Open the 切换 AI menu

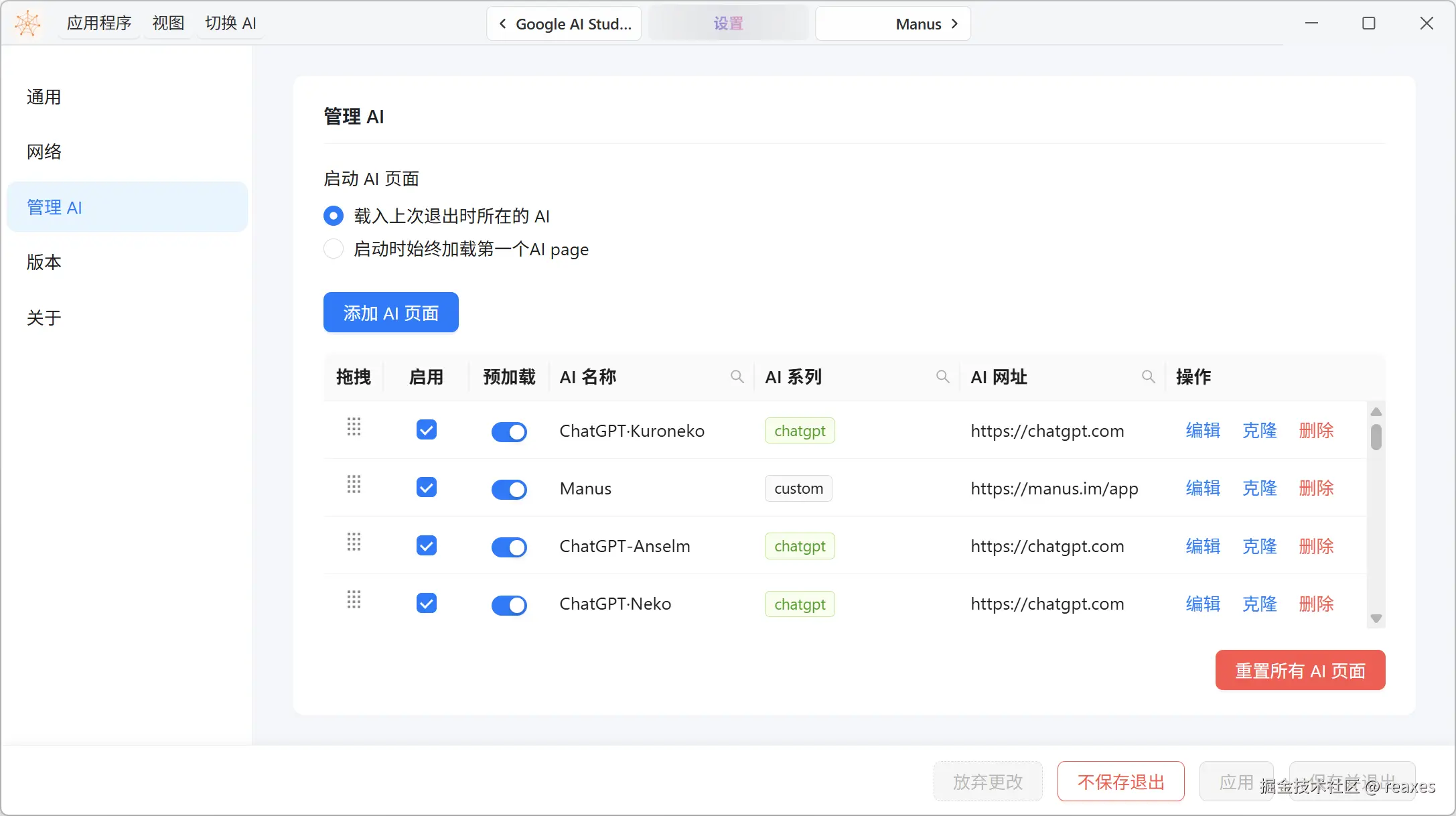click(x=231, y=23)
